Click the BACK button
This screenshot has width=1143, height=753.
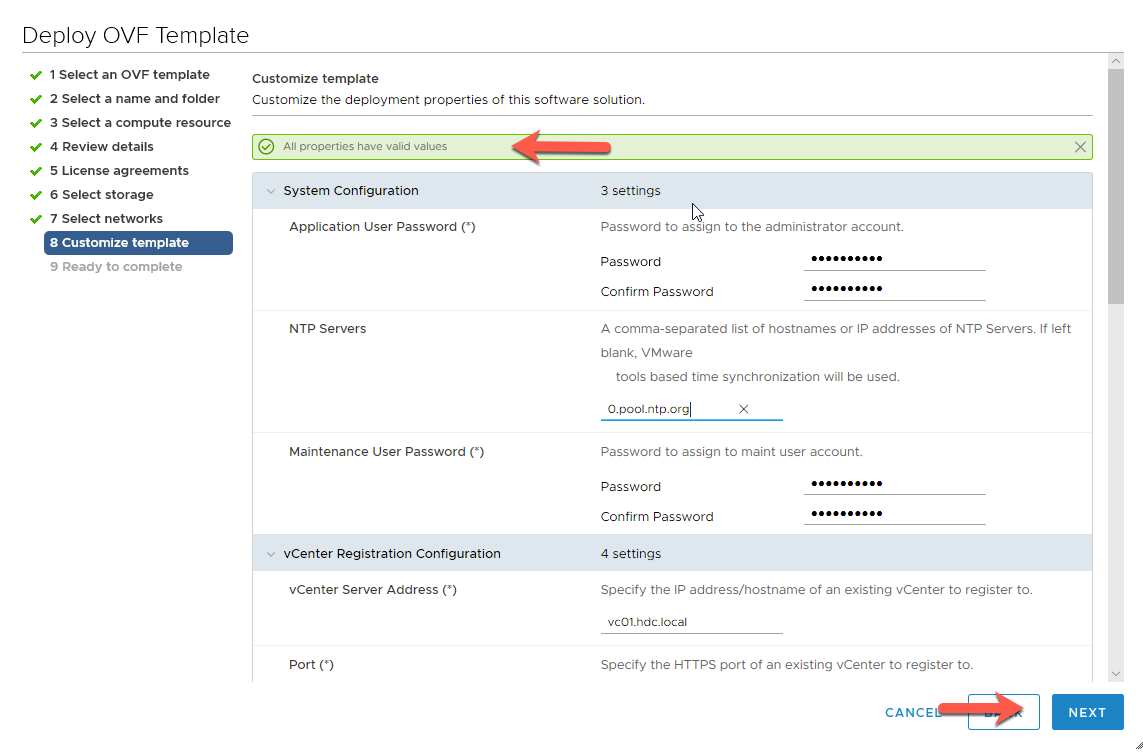(x=1003, y=712)
